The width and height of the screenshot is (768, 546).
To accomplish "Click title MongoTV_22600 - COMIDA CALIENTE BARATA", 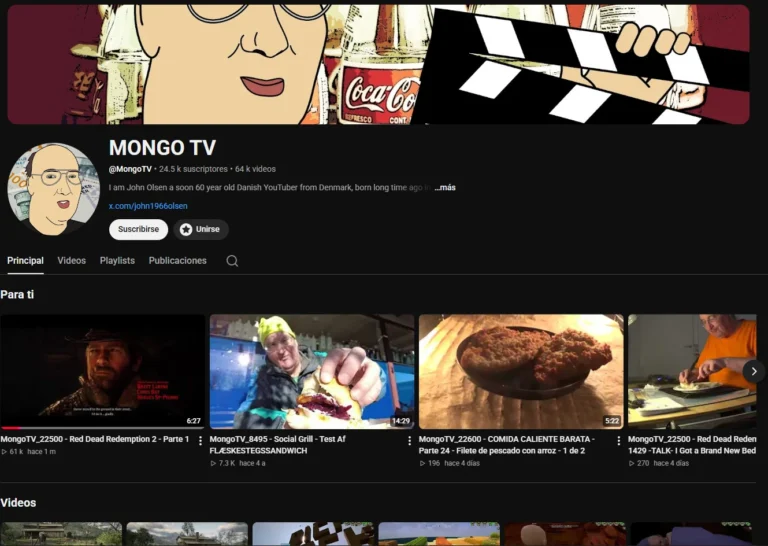I will tap(506, 445).
